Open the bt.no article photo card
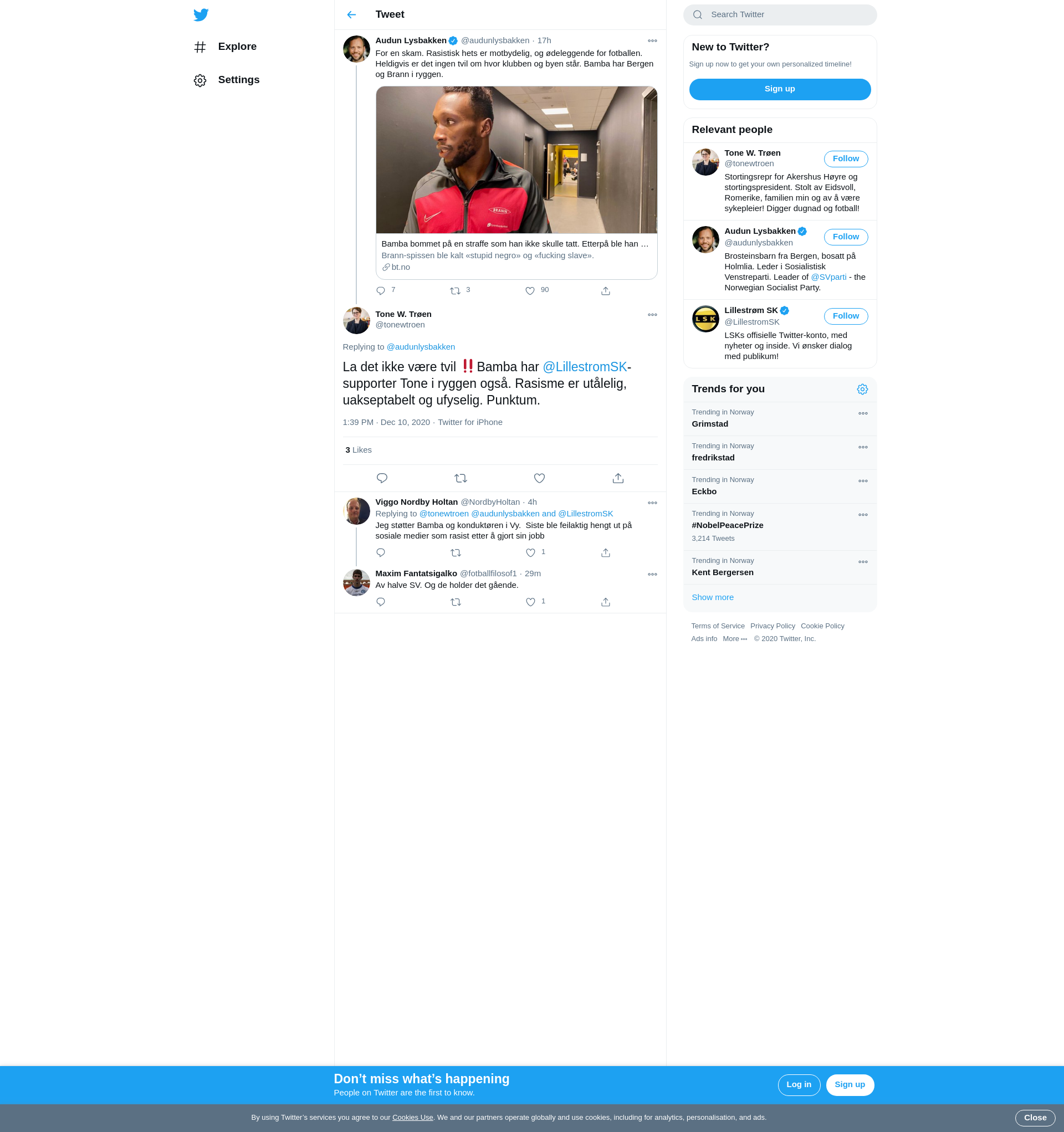1064x1132 pixels. point(516,160)
